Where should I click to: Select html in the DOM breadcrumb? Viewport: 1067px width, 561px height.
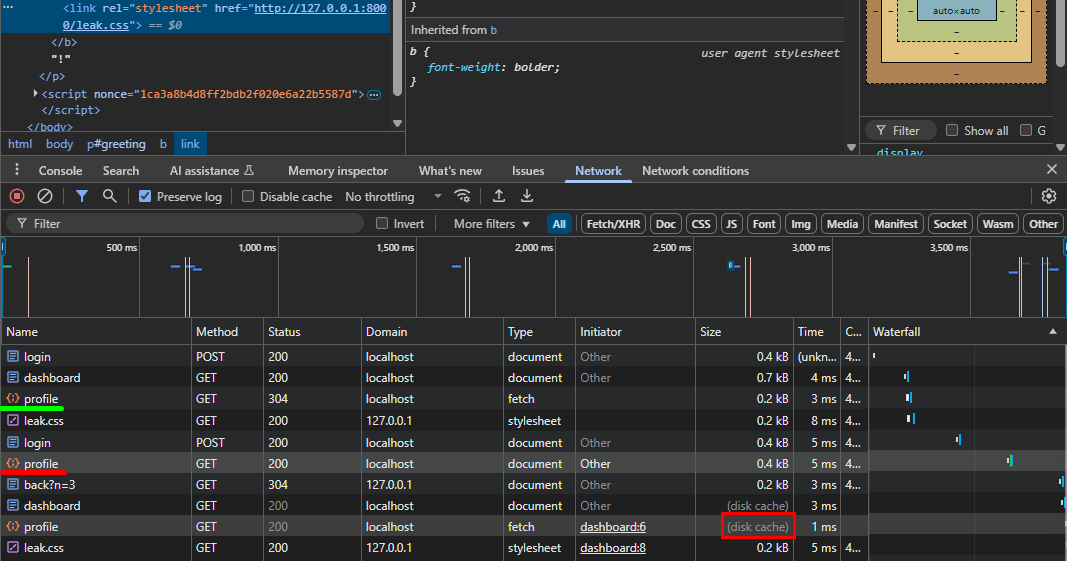(x=20, y=144)
